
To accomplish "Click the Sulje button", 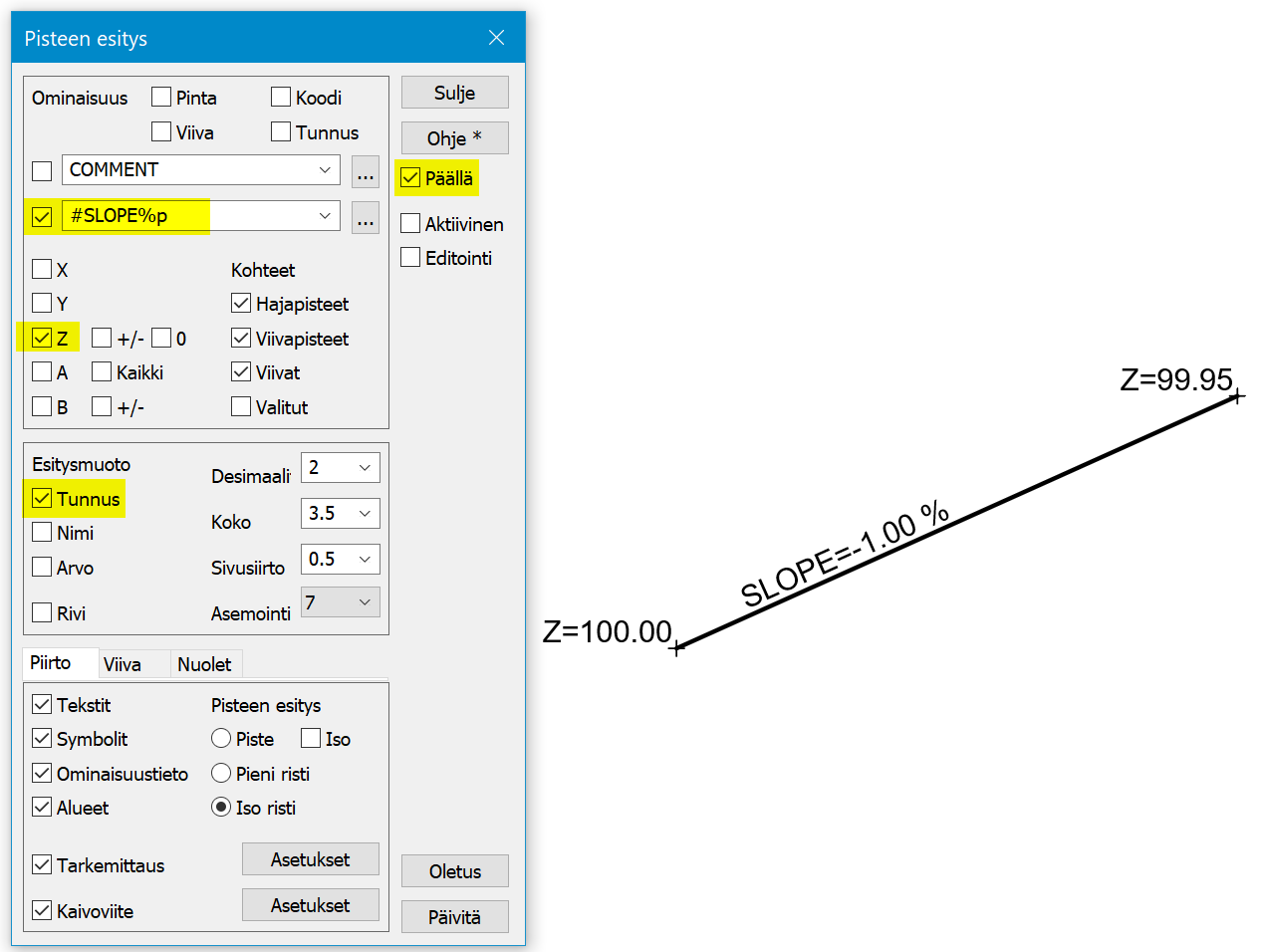I will pyautogui.click(x=454, y=93).
